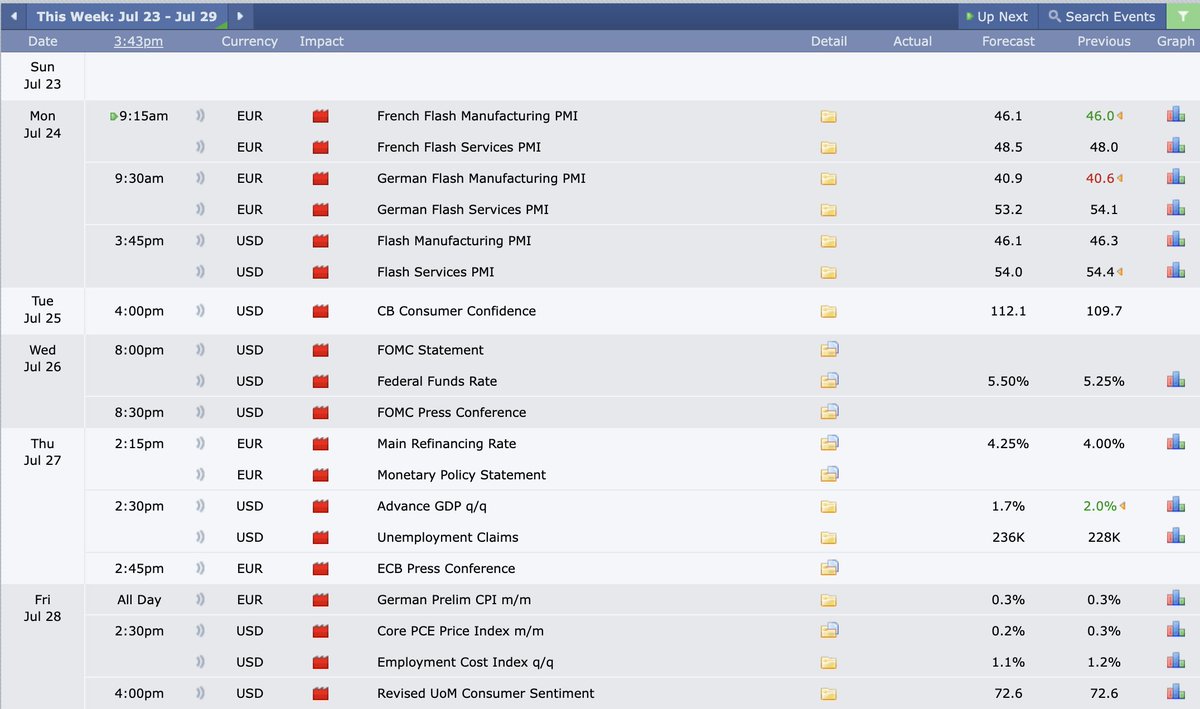
Task: Open detail folder for Core PCE Price Index
Action: point(829,631)
